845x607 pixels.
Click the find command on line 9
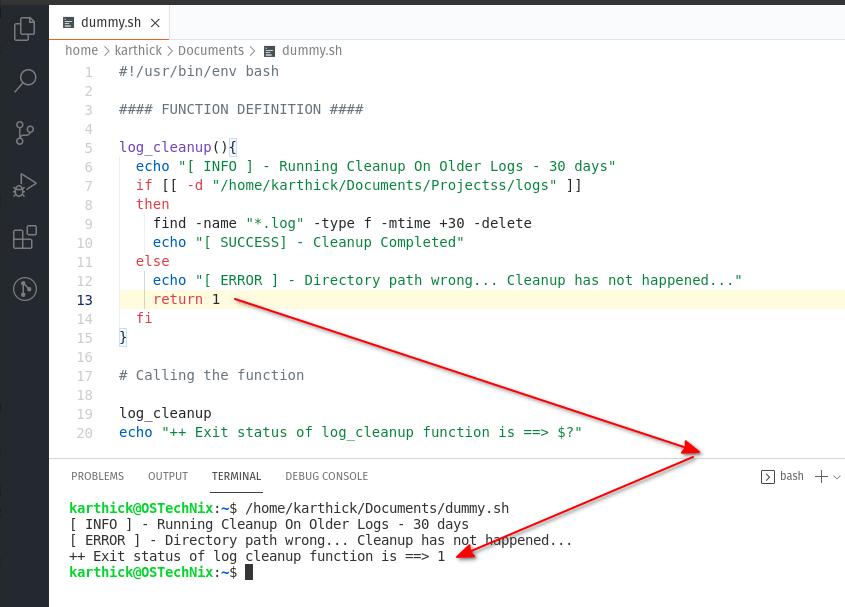coord(342,223)
